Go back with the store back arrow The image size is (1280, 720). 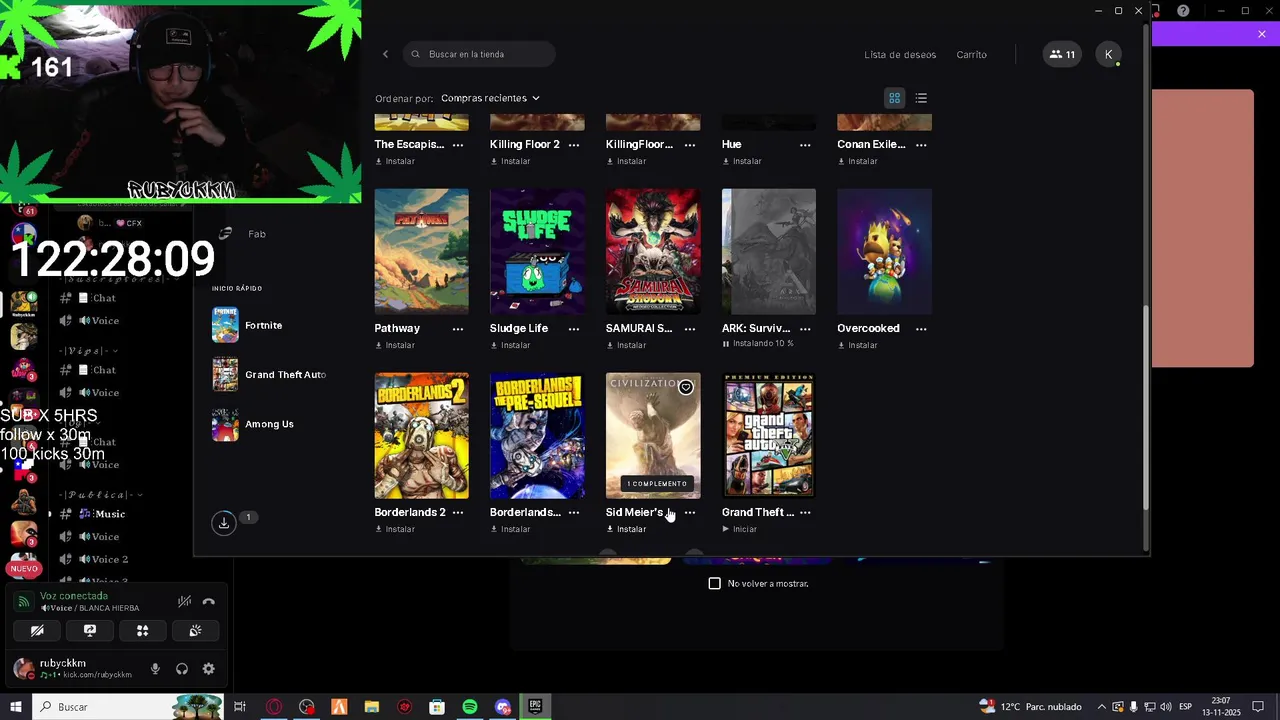(x=385, y=54)
